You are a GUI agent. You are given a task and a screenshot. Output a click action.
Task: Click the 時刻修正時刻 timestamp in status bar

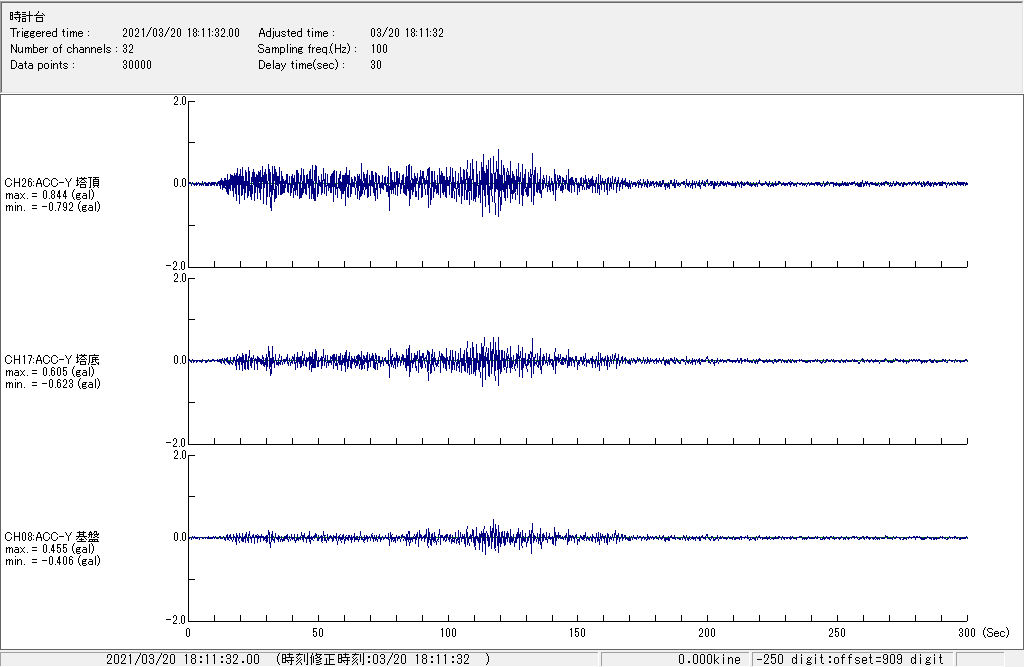(x=383, y=659)
